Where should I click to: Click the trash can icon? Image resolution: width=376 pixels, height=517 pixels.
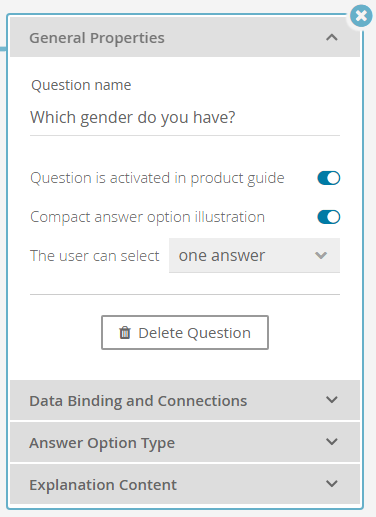[125, 332]
